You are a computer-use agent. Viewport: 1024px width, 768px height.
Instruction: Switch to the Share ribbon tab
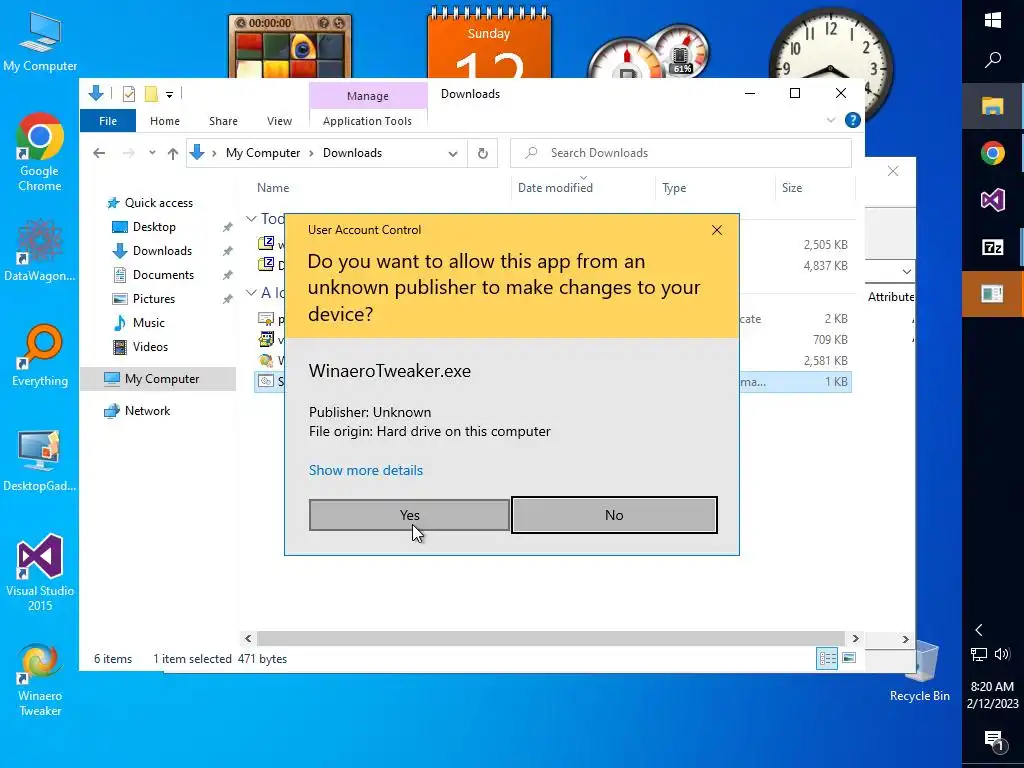pos(223,121)
